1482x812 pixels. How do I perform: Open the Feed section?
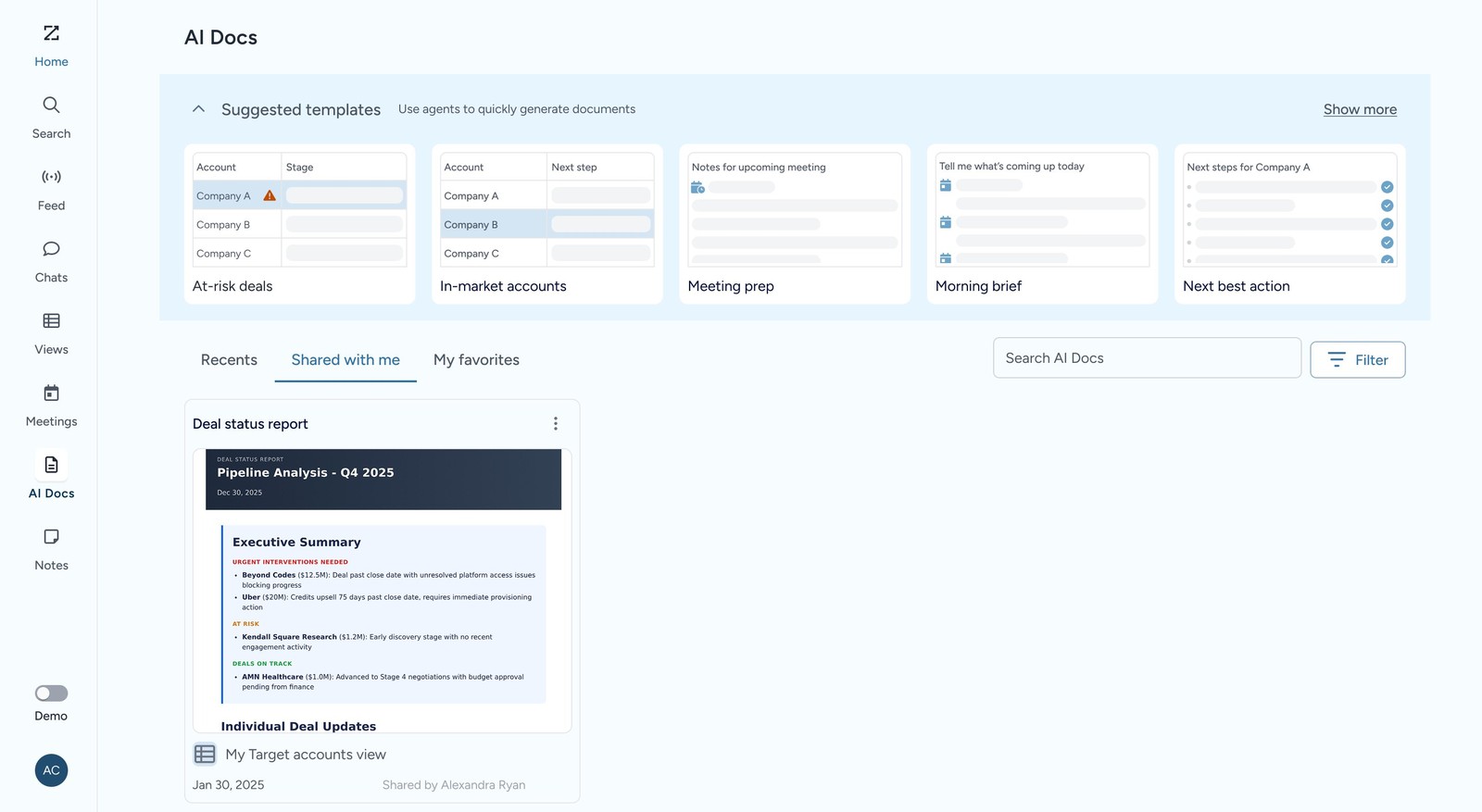tap(51, 190)
